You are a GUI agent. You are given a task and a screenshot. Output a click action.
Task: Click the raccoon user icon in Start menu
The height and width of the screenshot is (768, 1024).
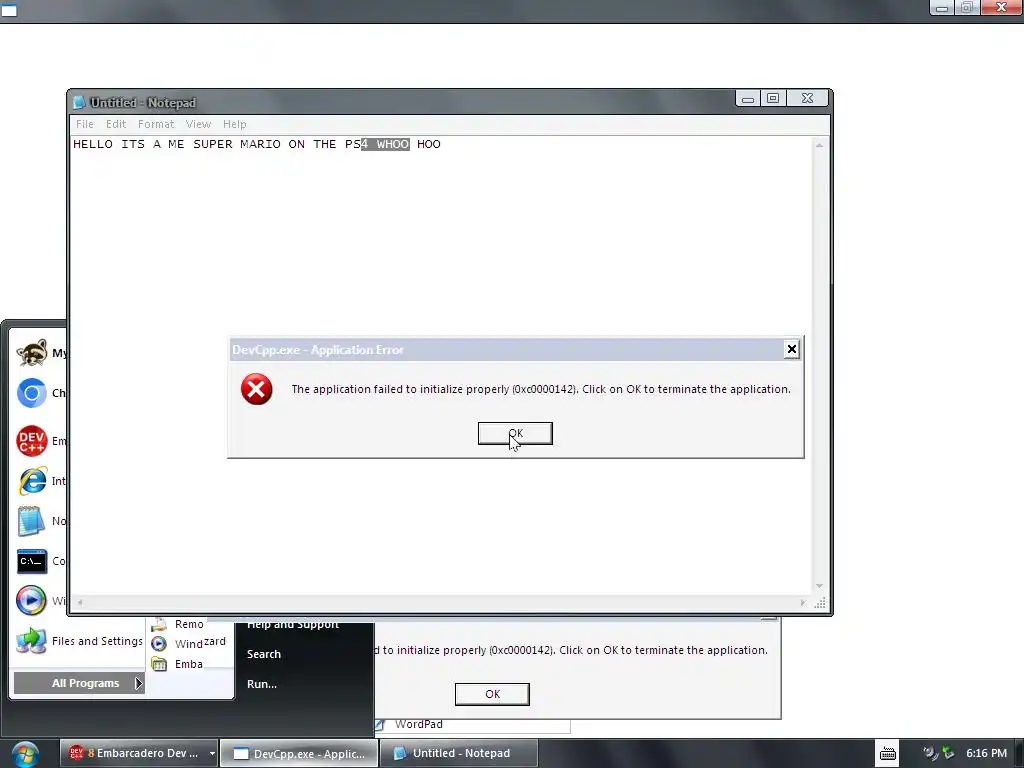pyautogui.click(x=31, y=353)
